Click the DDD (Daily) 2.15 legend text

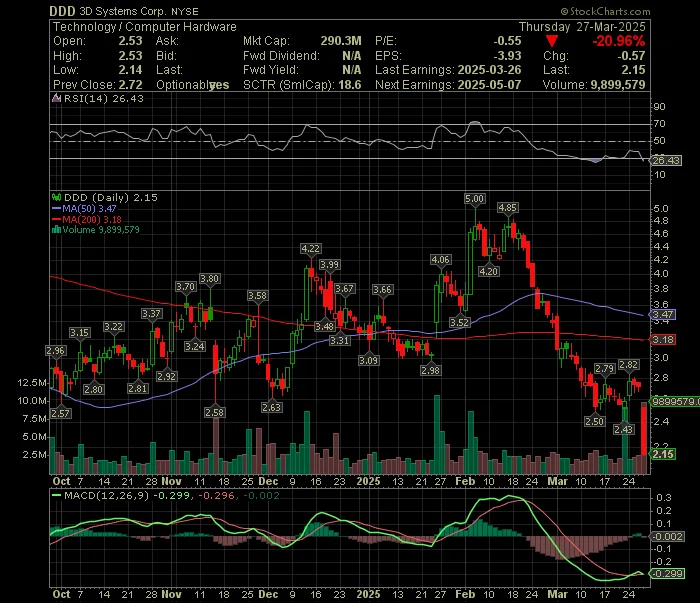point(111,197)
